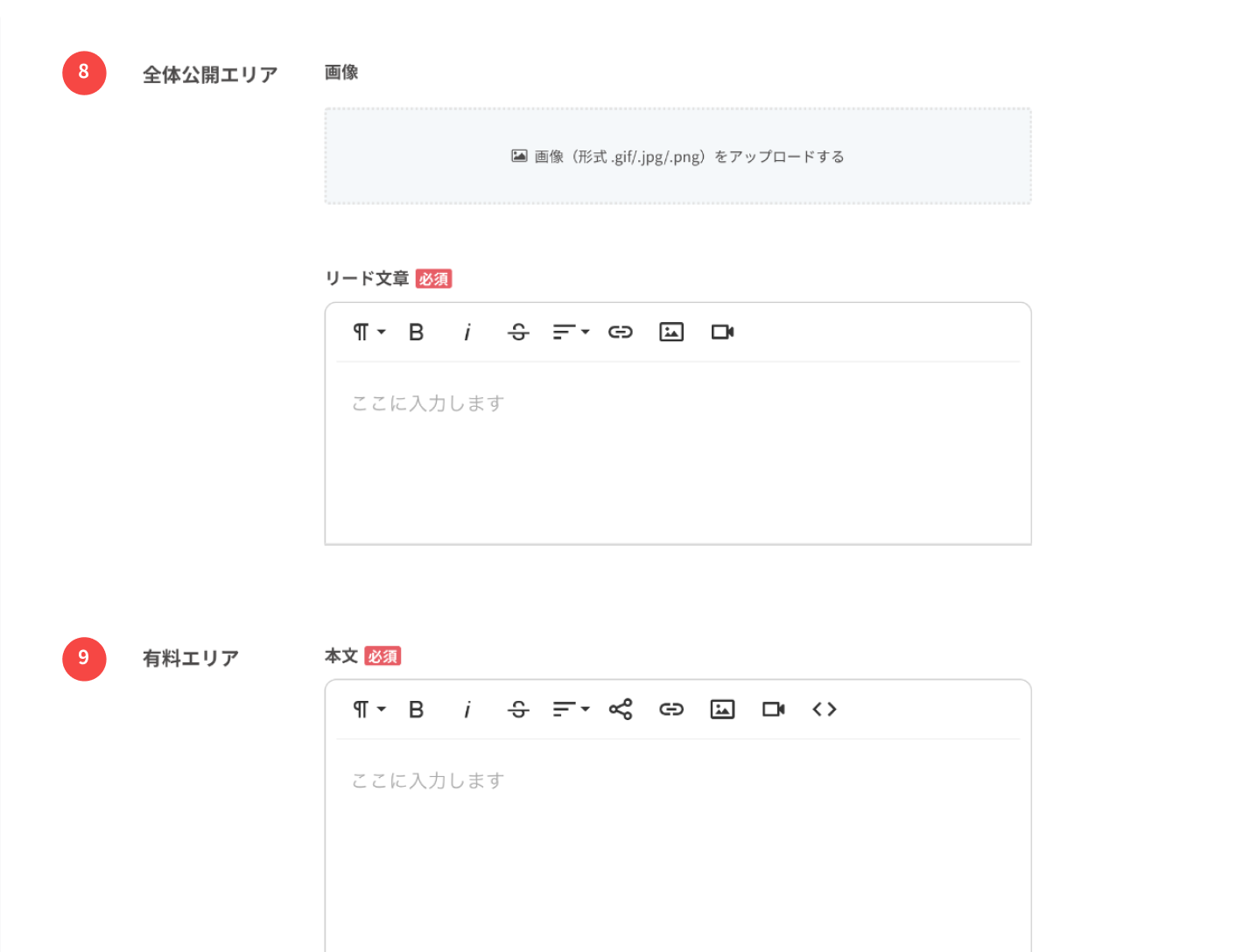The image size is (1236, 952).
Task: Insert image in 本文 body editor
Action: 722,710
